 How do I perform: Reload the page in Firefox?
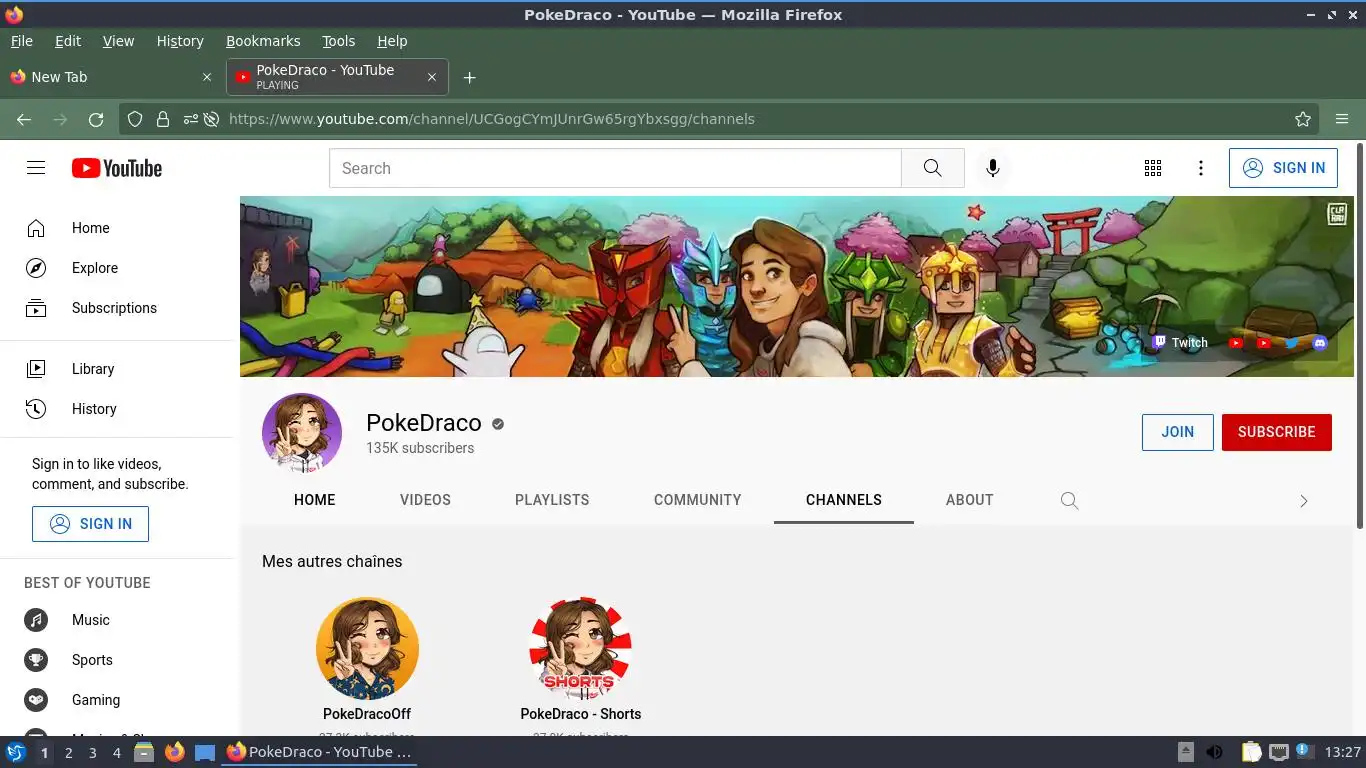(96, 119)
